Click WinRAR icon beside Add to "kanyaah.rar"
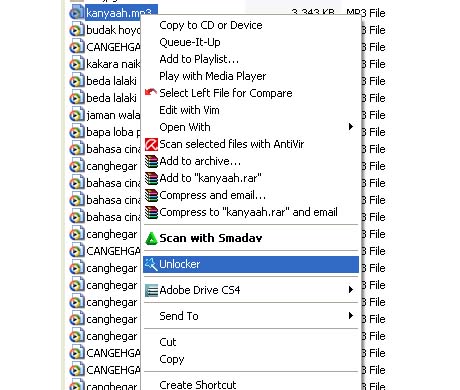This screenshot has height=390, width=460. (151, 178)
